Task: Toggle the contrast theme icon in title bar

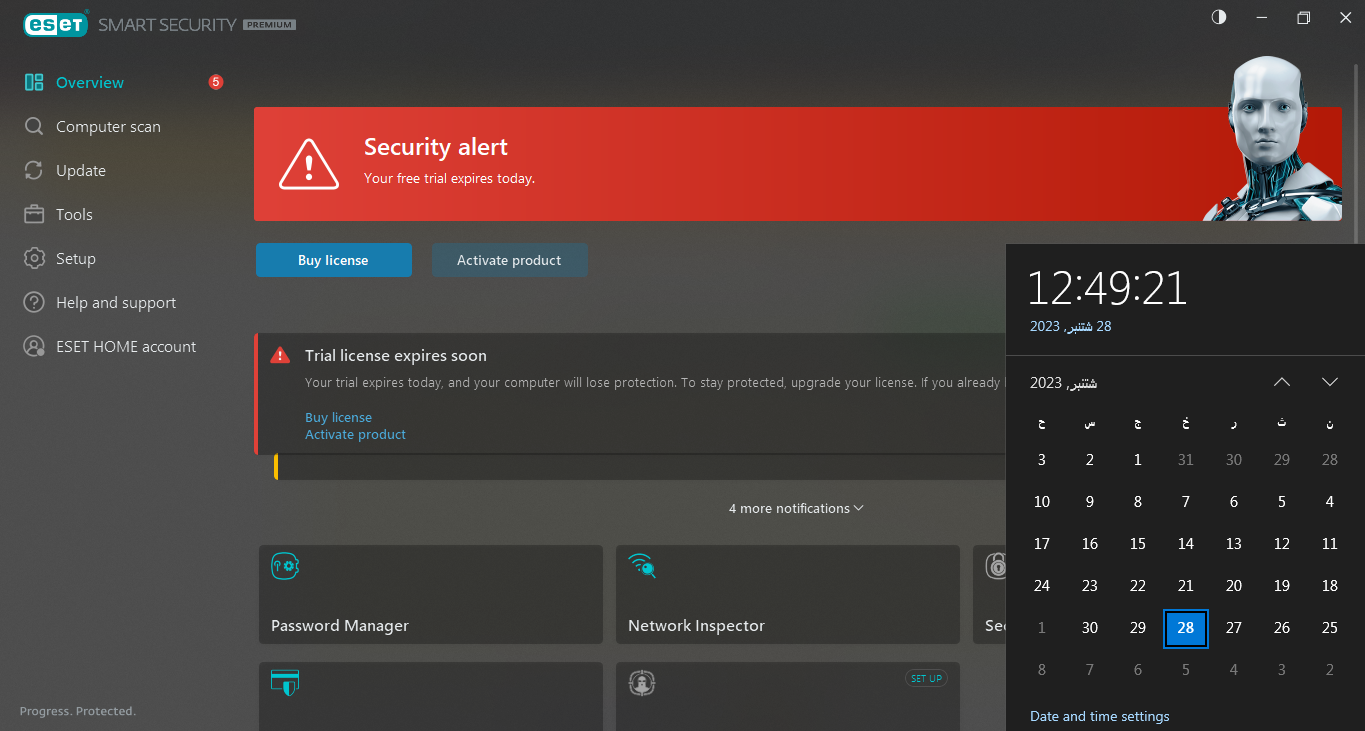Action: click(1218, 18)
